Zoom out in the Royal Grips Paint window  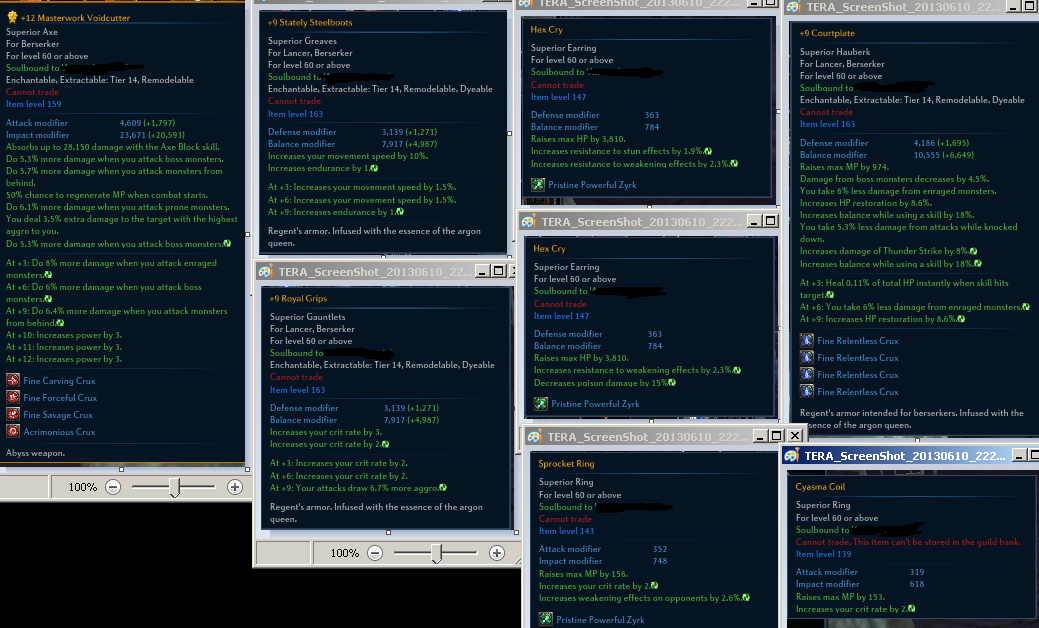(x=375, y=552)
